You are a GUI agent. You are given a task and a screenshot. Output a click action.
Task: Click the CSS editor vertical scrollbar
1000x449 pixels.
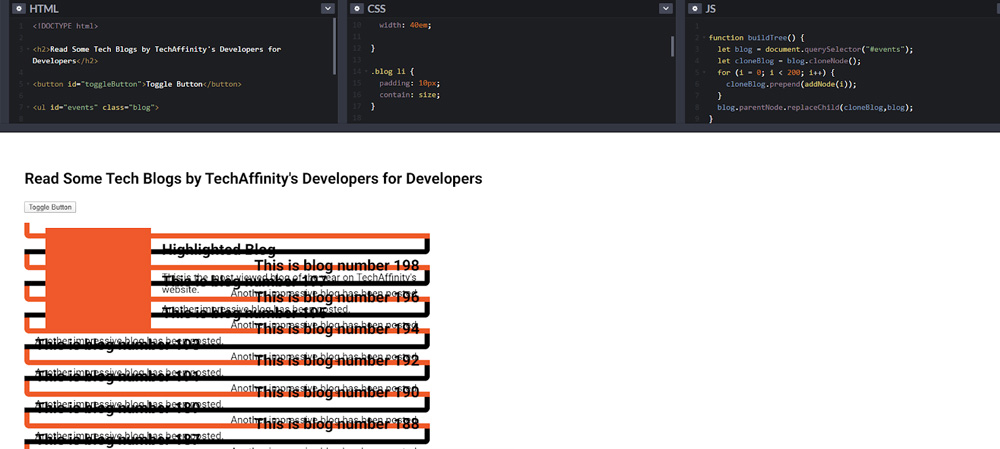(672, 46)
